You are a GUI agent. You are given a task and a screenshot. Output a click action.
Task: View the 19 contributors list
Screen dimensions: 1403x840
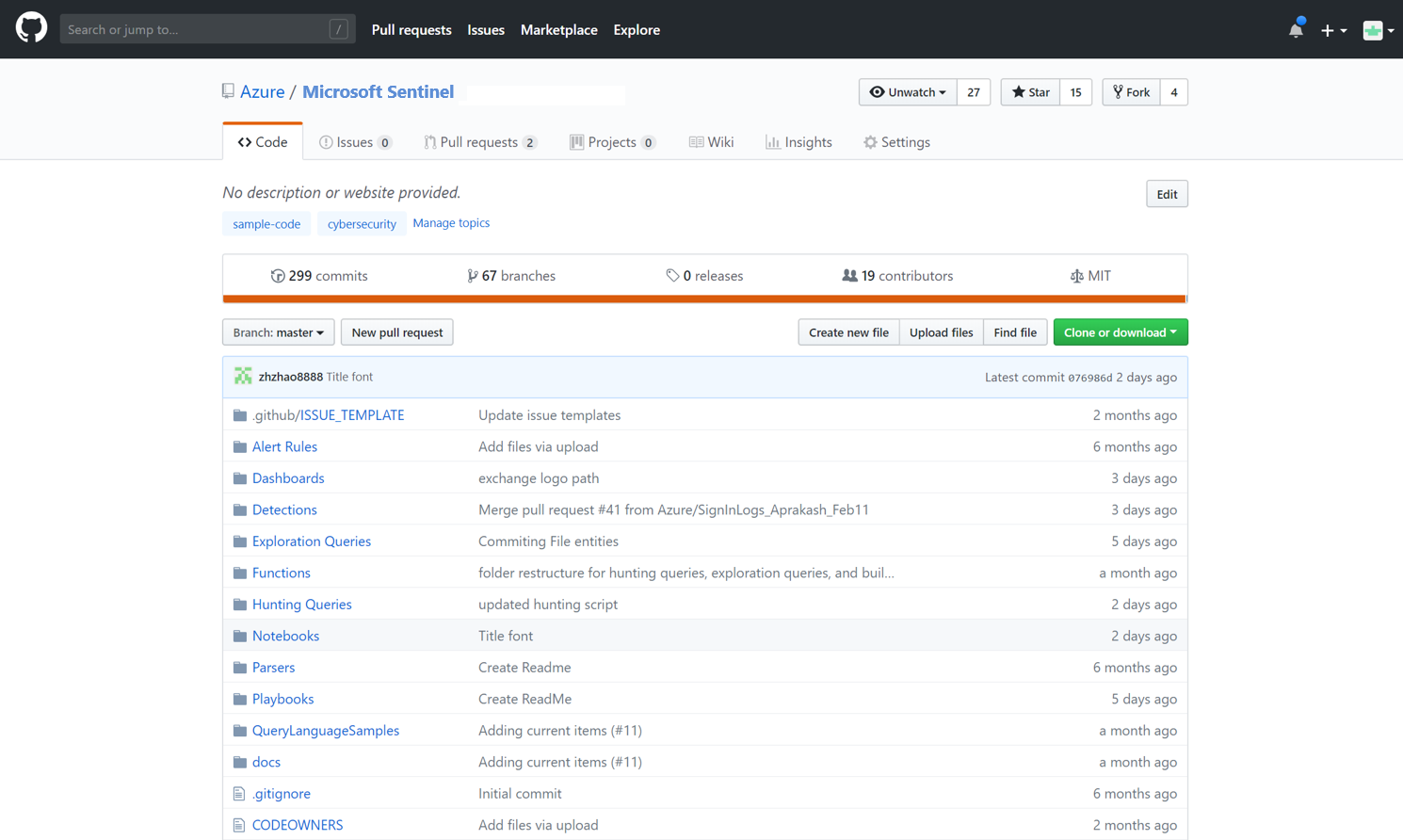[897, 276]
